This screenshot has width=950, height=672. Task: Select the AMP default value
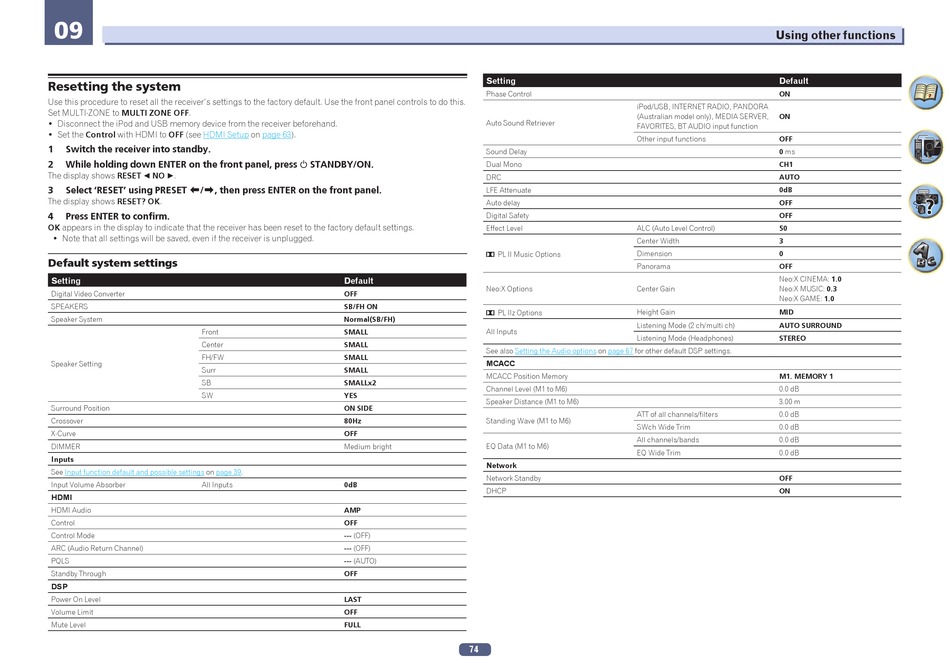[x=352, y=510]
